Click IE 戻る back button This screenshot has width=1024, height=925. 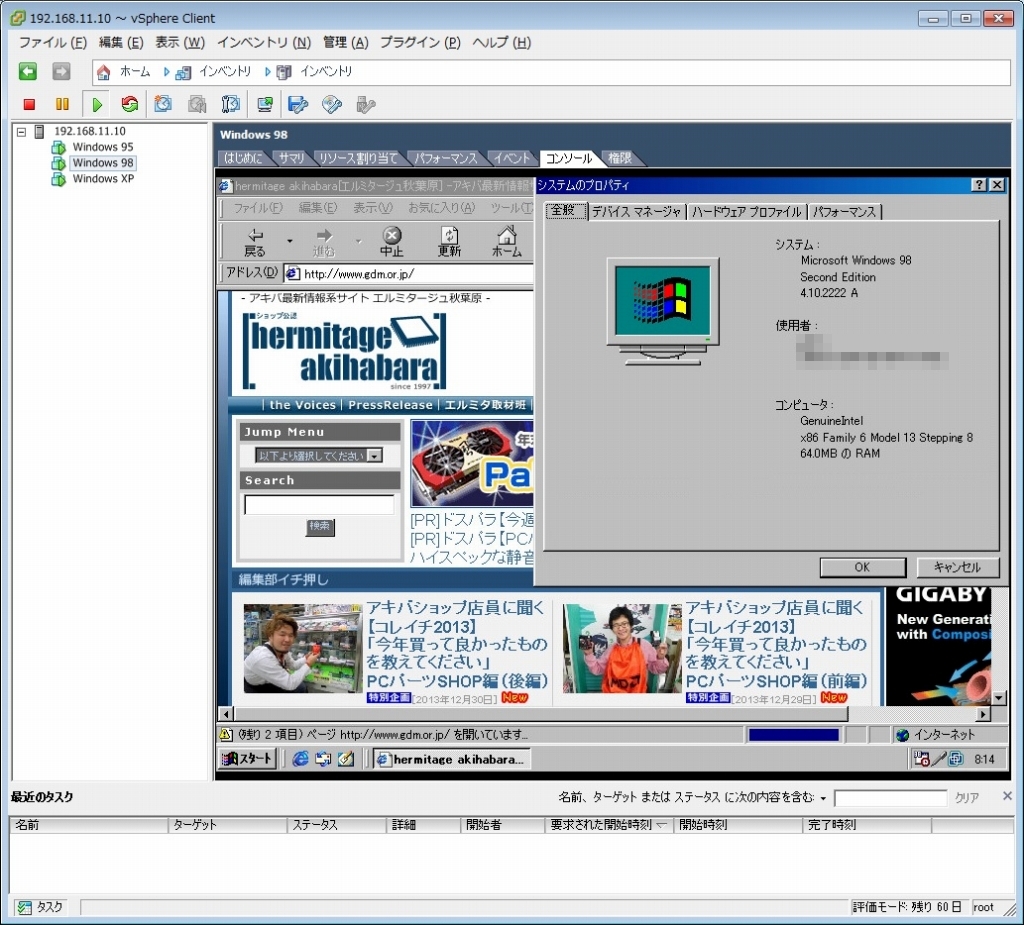[x=255, y=242]
